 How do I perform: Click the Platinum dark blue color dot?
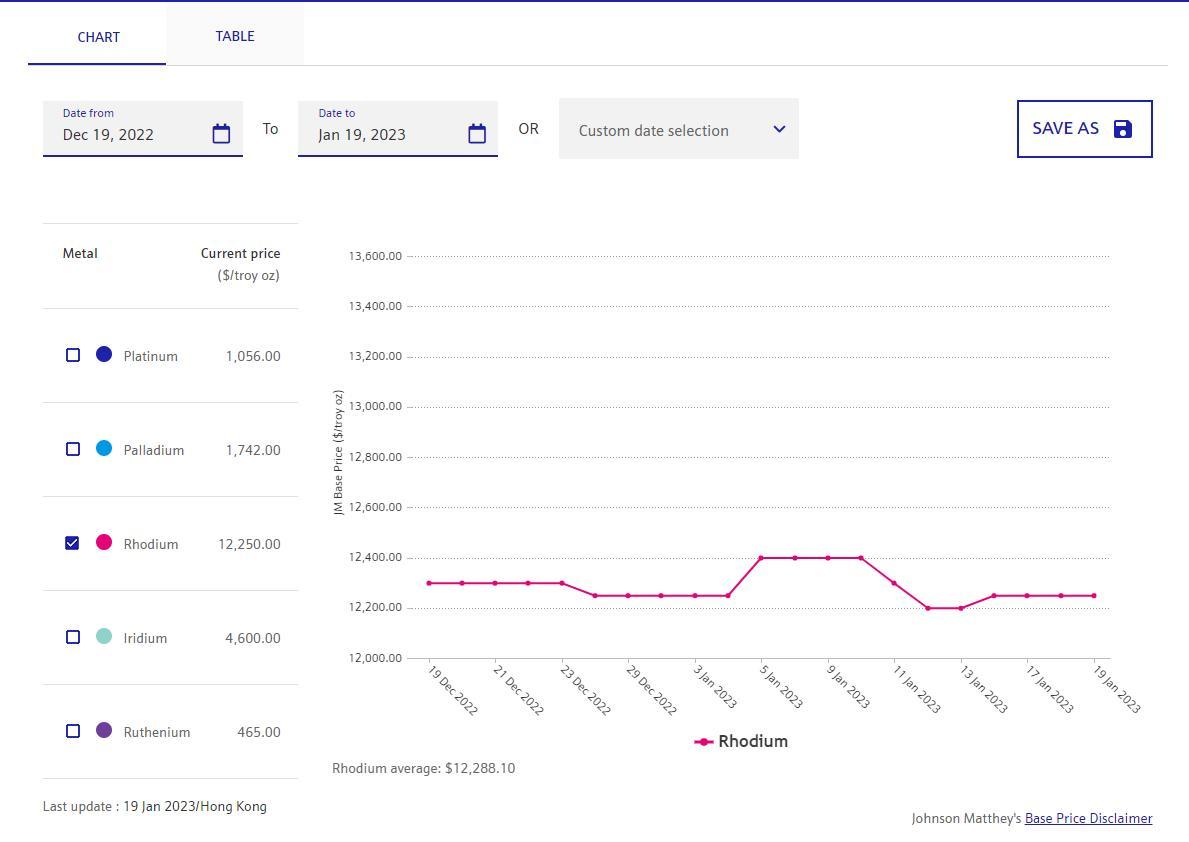(104, 355)
